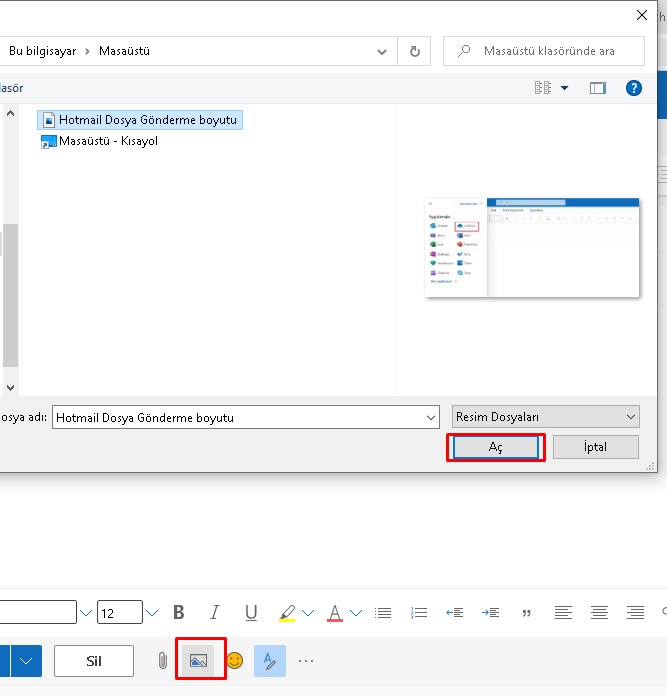
Task: Click the font size 12 field
Action: pos(120,612)
